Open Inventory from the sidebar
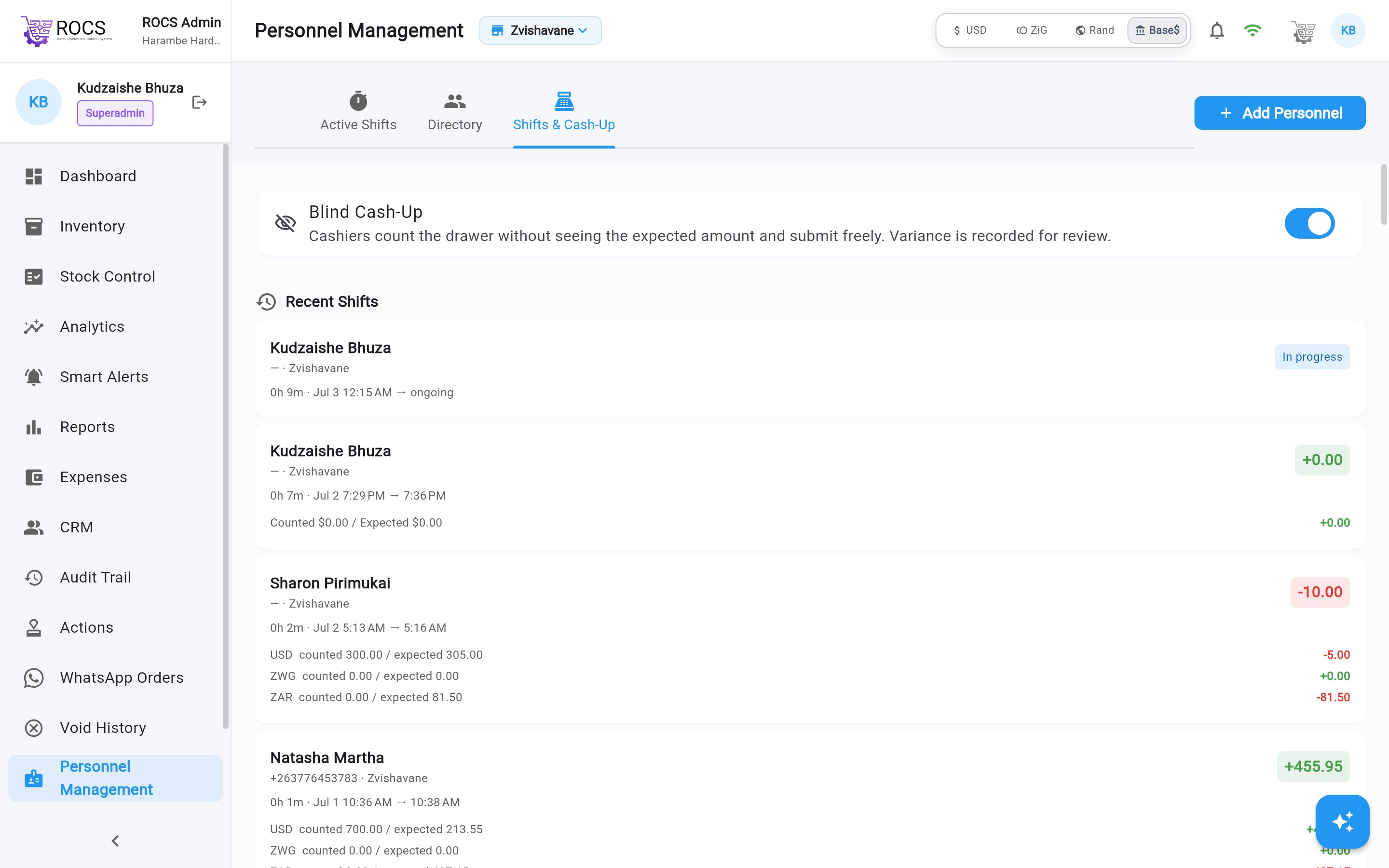Screen dimensions: 1389x868 coord(115,226)
